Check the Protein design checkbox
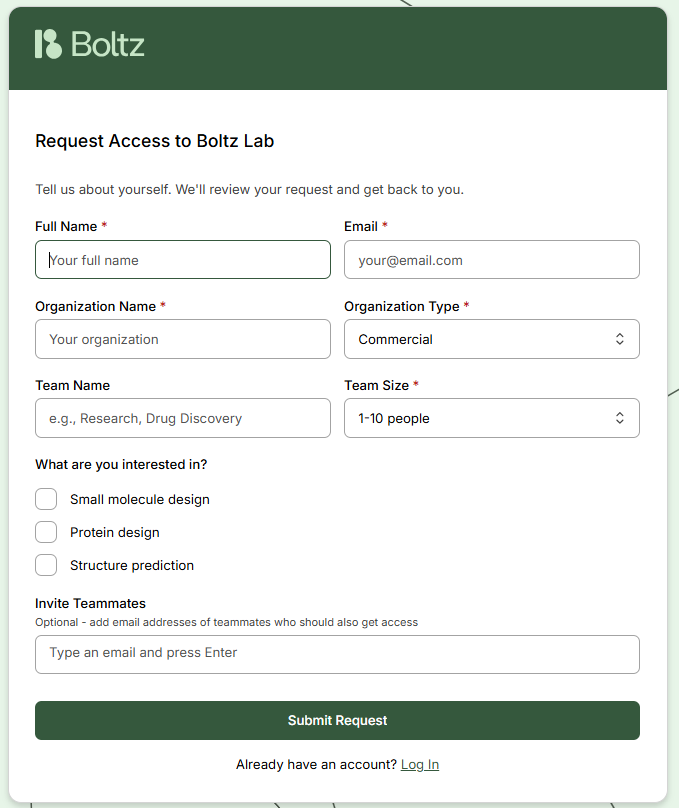Image resolution: width=679 pixels, height=808 pixels. tap(46, 532)
